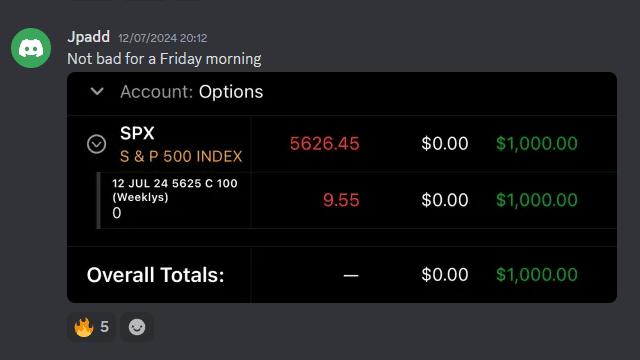This screenshot has height=360, width=640.
Task: Click the S & P 500 INDEX label
Action: [x=181, y=156]
